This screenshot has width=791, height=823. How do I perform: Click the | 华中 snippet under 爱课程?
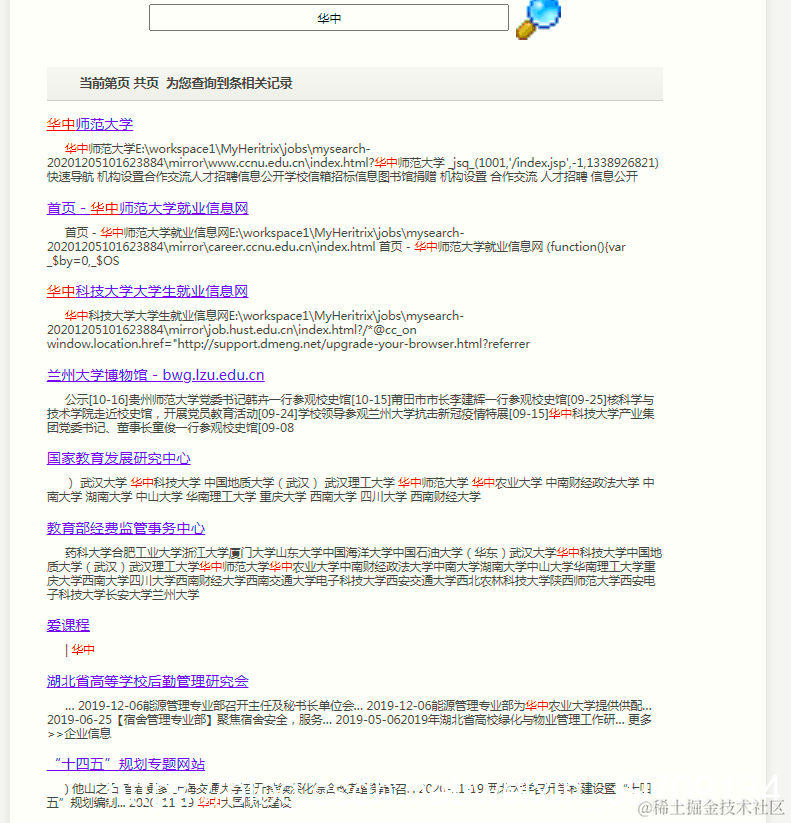click(80, 650)
